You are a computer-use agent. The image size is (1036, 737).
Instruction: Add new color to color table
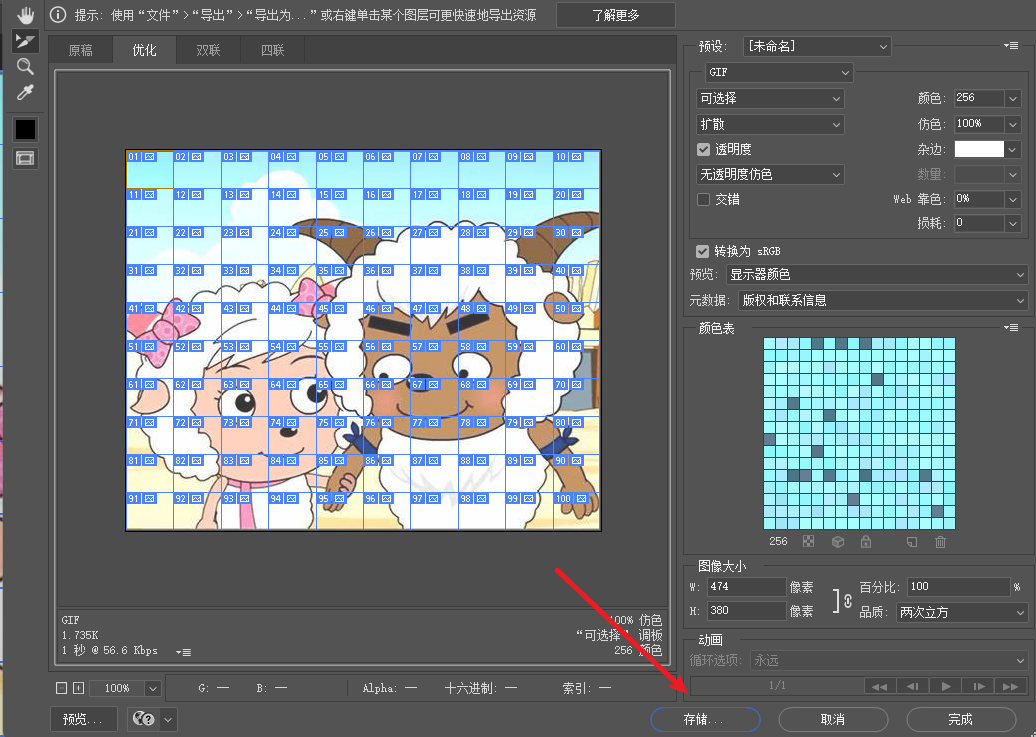pos(912,541)
